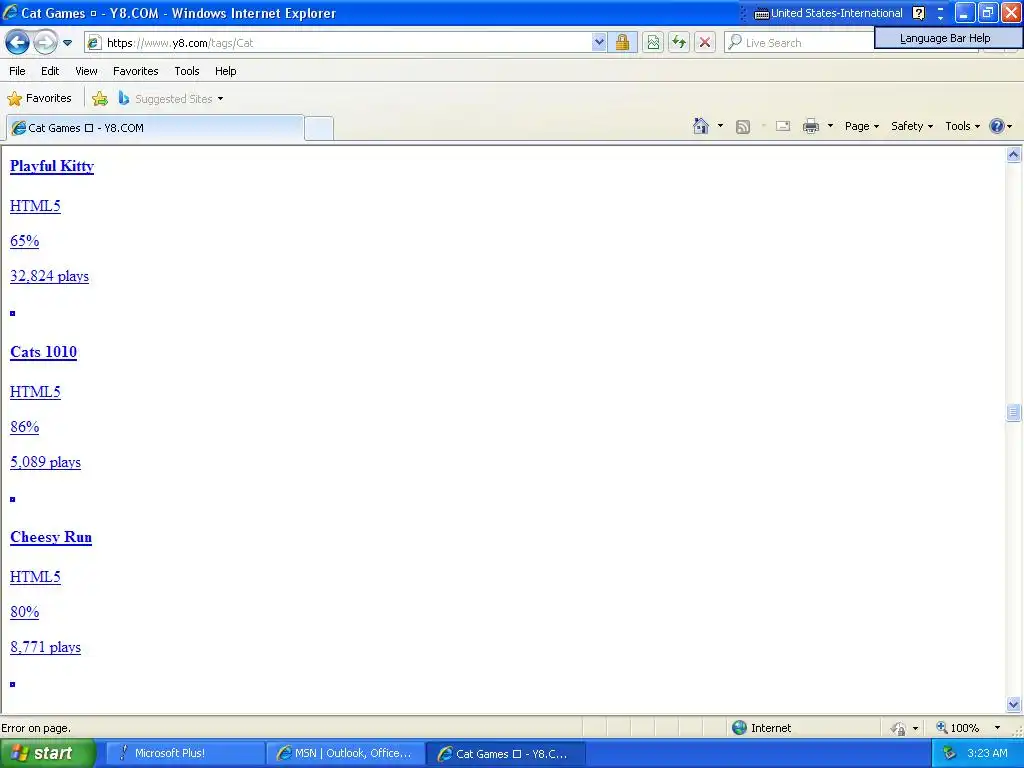Image resolution: width=1024 pixels, height=768 pixels.
Task: Click the 80% rating link
Action: tap(24, 613)
